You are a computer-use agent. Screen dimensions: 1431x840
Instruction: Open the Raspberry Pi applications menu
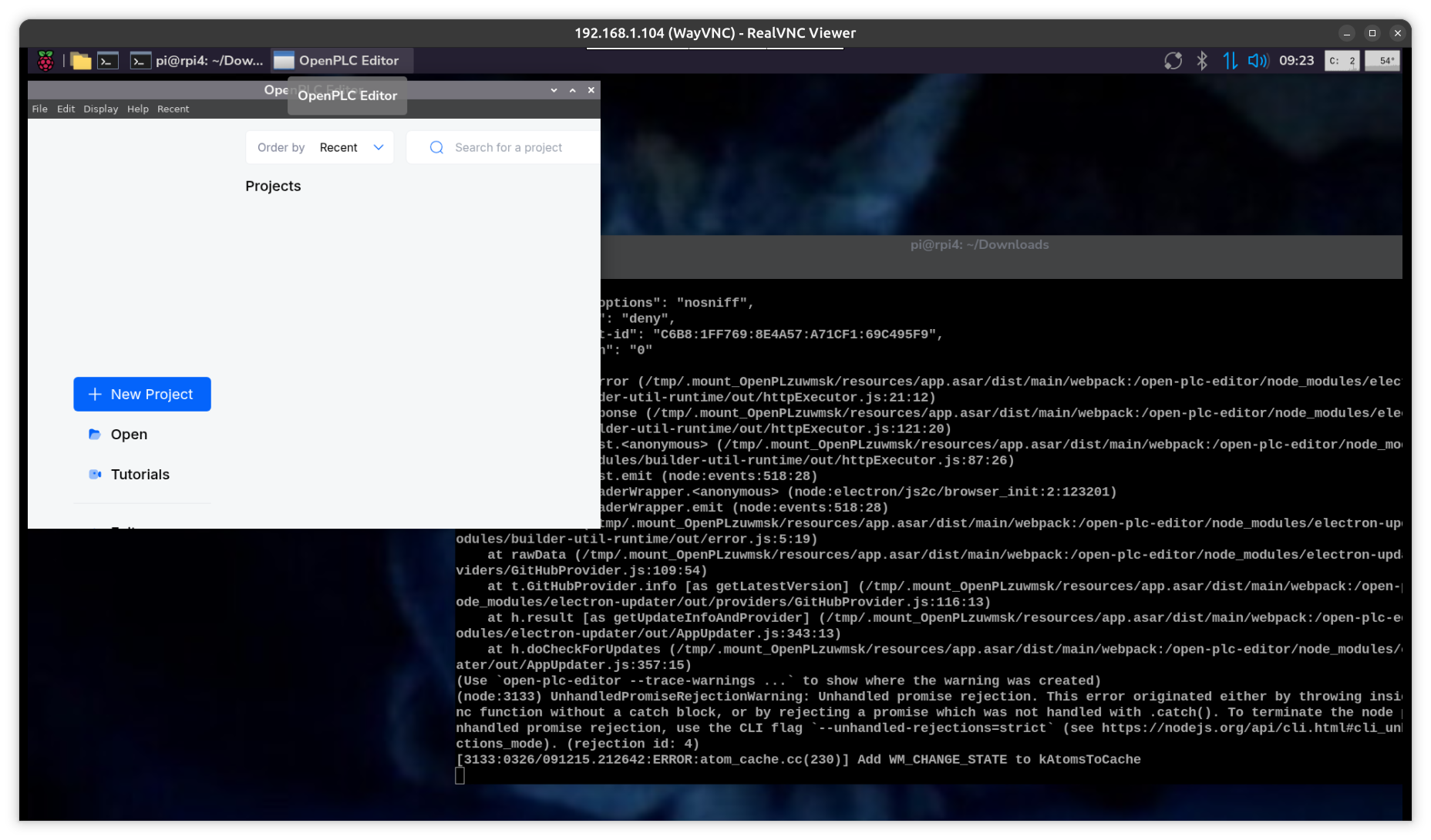(45, 61)
